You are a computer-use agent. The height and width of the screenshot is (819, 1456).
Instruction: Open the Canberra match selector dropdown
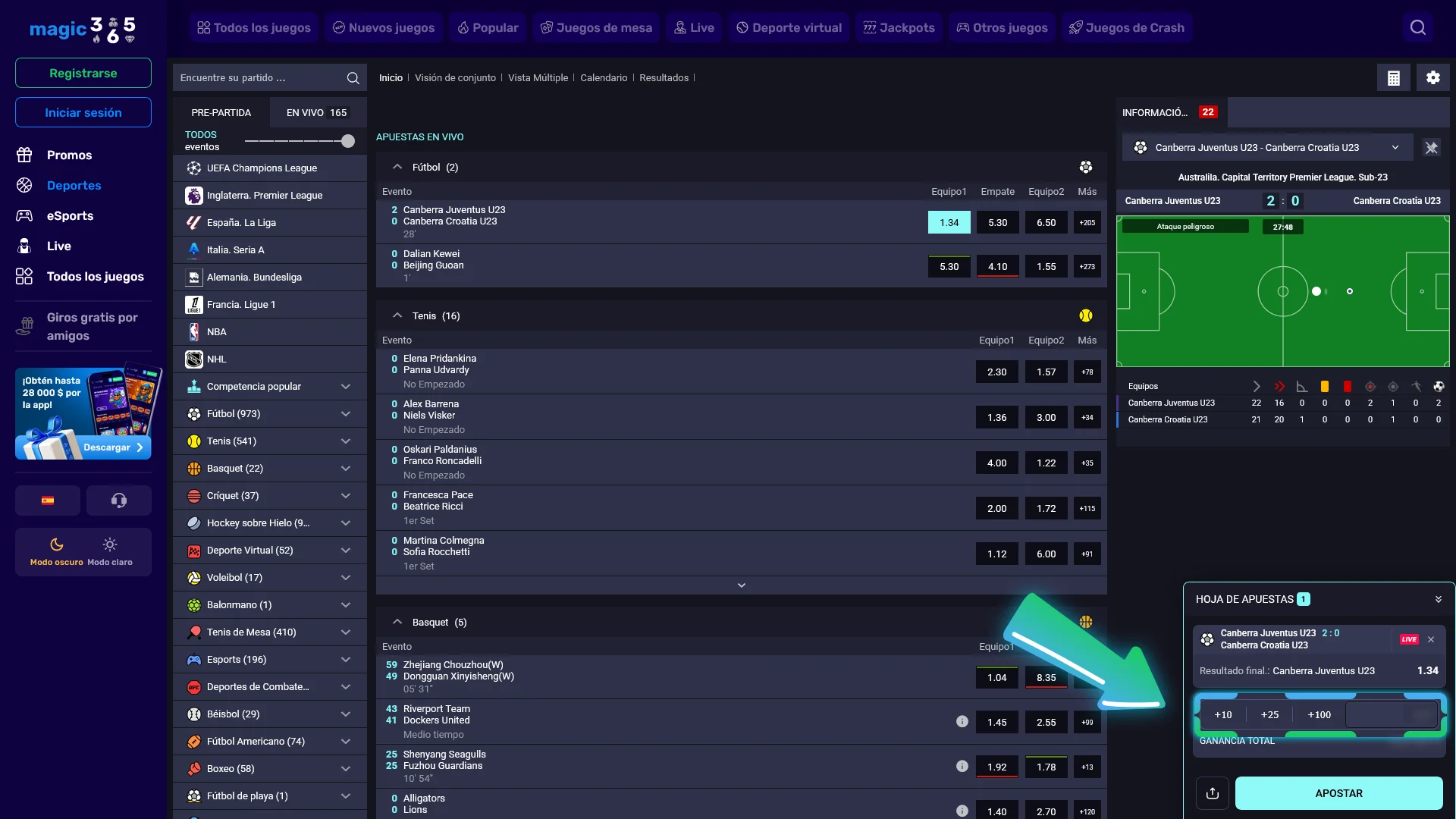tap(1268, 148)
